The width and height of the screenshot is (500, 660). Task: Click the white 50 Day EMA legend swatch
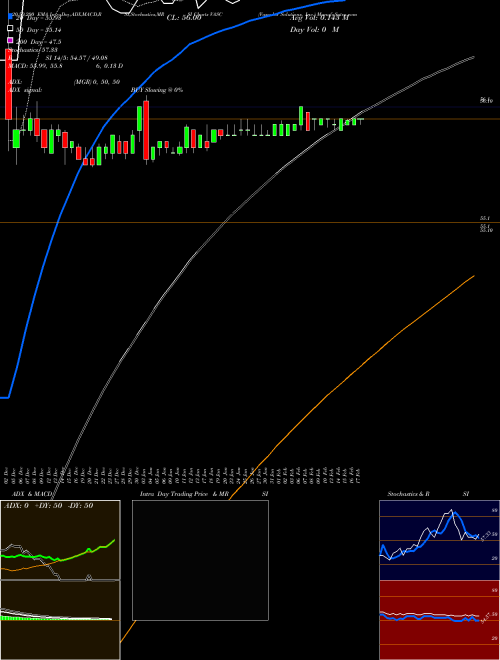(x=11, y=29)
